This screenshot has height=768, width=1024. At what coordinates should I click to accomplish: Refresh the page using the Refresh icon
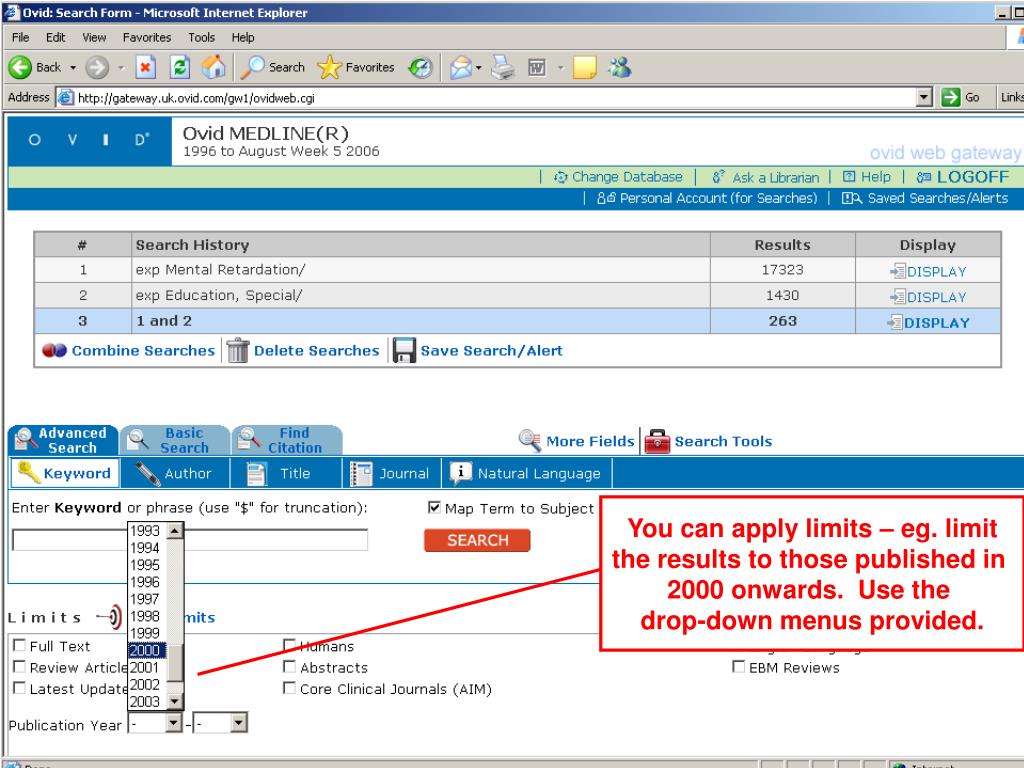pos(180,67)
